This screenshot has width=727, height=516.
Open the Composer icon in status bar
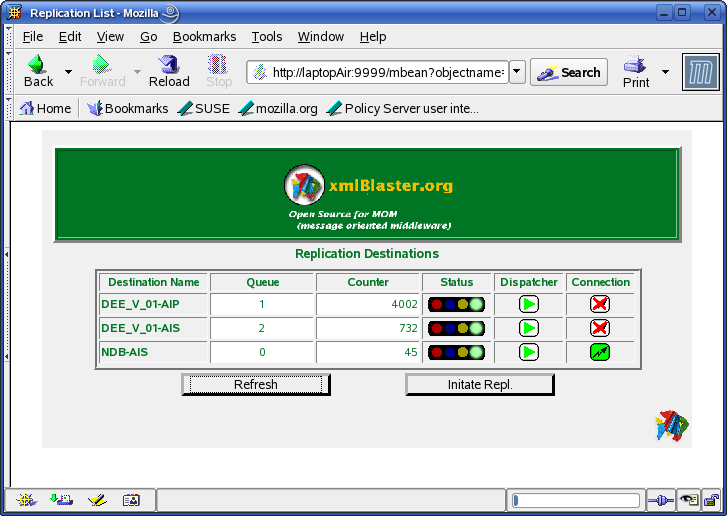pyautogui.click(x=97, y=500)
